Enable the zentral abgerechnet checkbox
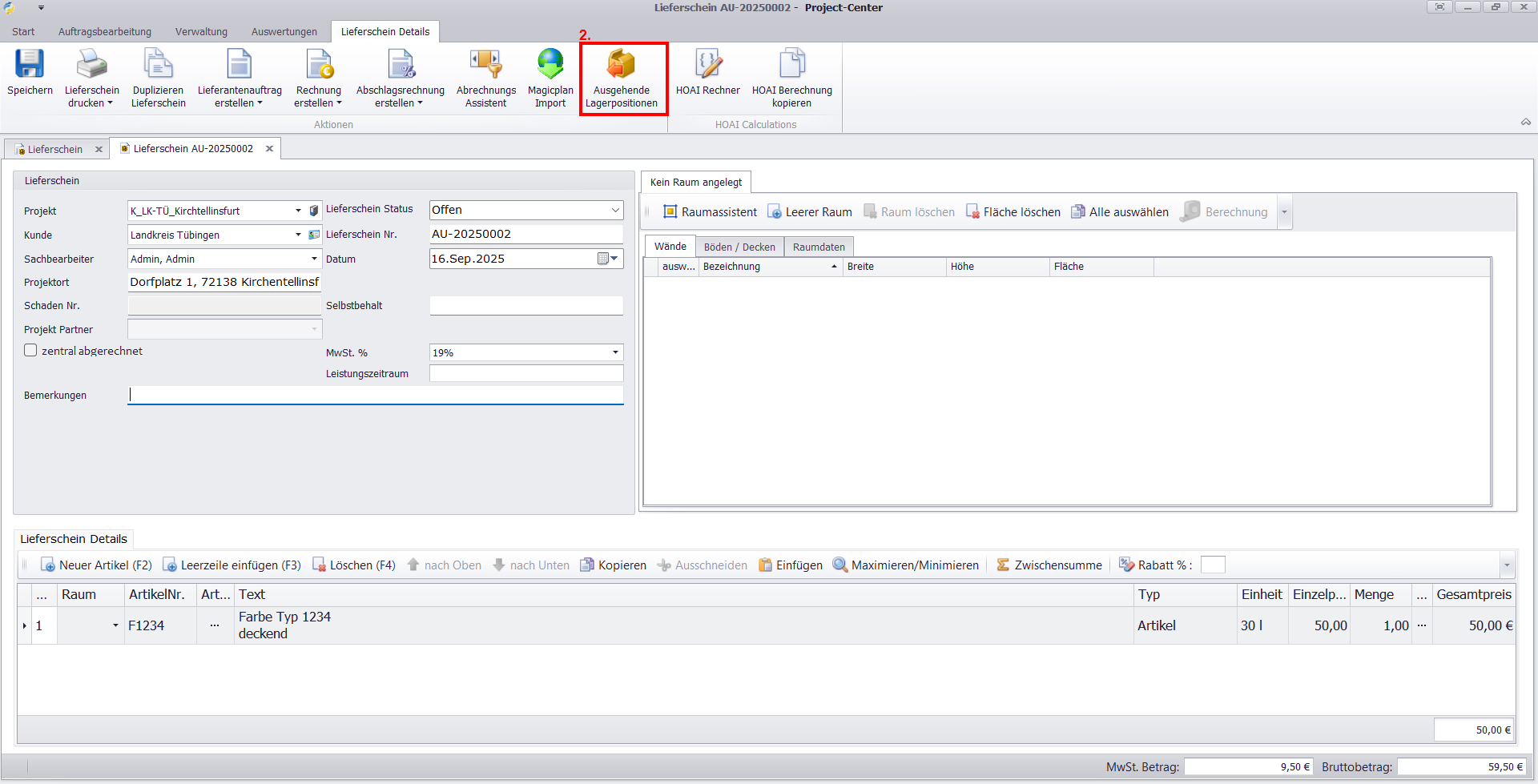The width and height of the screenshot is (1538, 784). pyautogui.click(x=31, y=351)
